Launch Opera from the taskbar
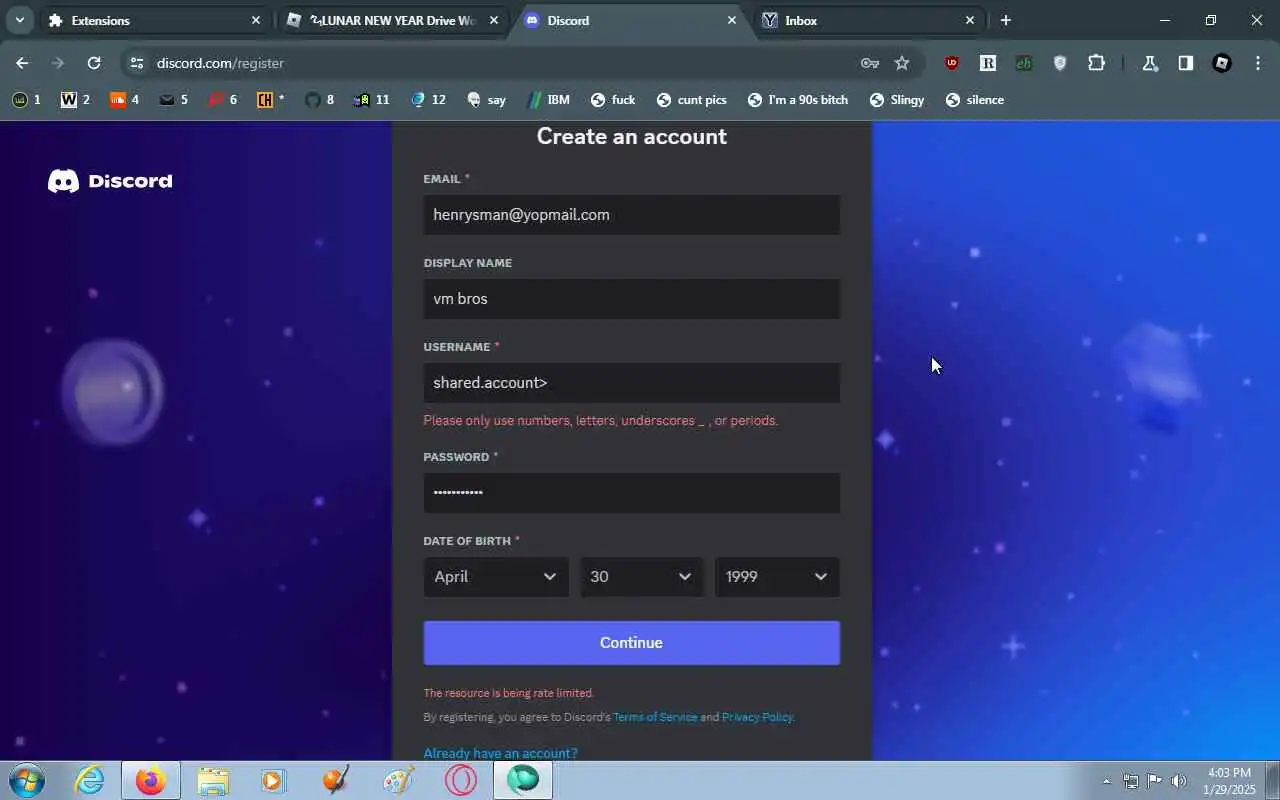This screenshot has width=1280, height=800. 460,780
